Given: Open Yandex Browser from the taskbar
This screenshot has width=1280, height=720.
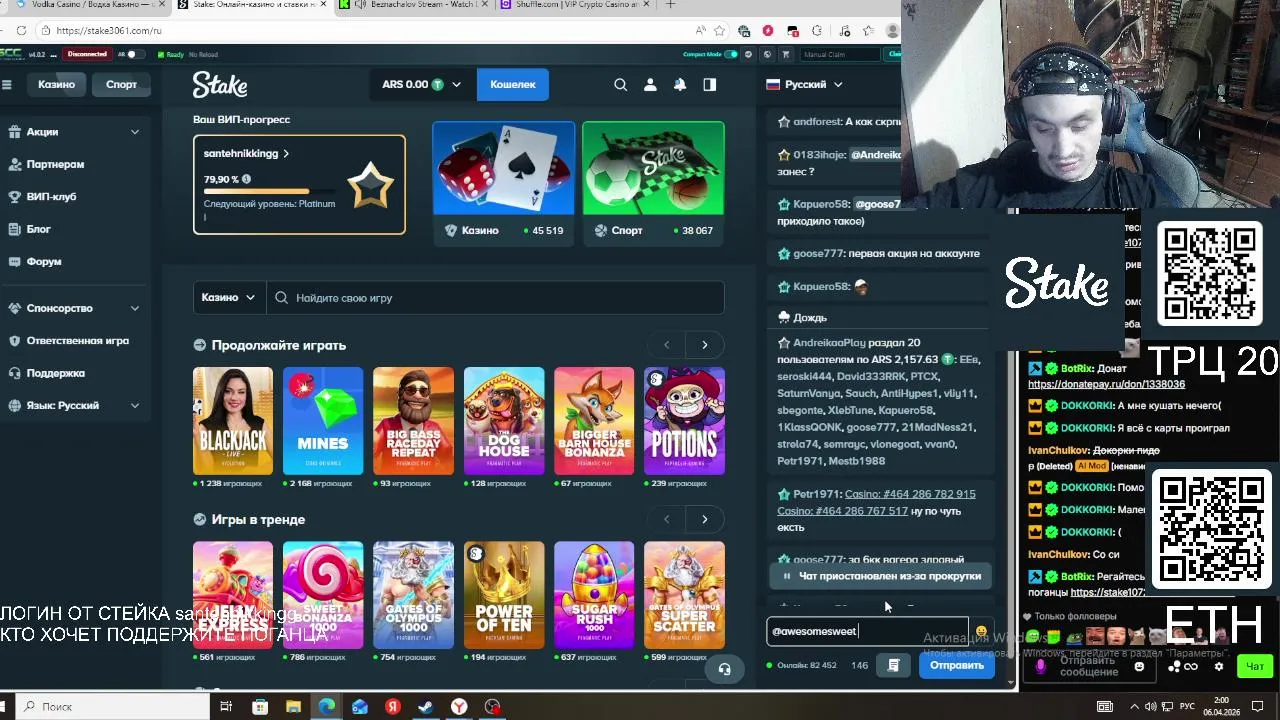Looking at the screenshot, I should pos(459,707).
